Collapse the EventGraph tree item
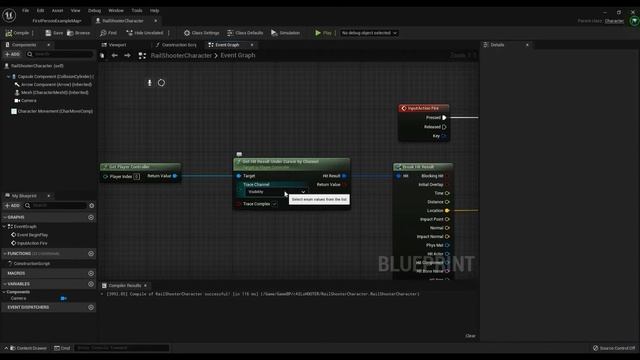This screenshot has width=640, height=360. [4, 227]
